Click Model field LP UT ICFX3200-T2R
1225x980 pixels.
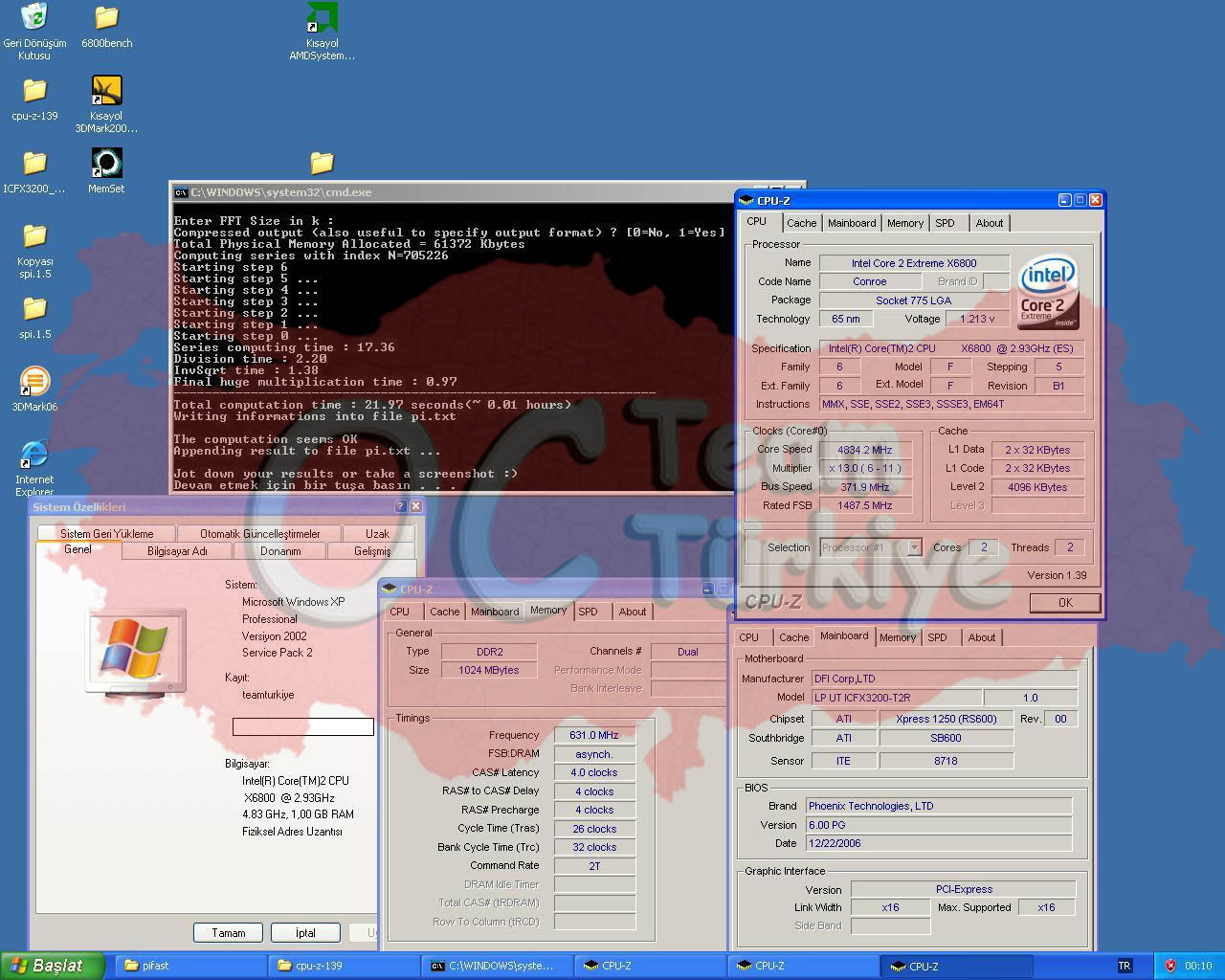[x=896, y=698]
